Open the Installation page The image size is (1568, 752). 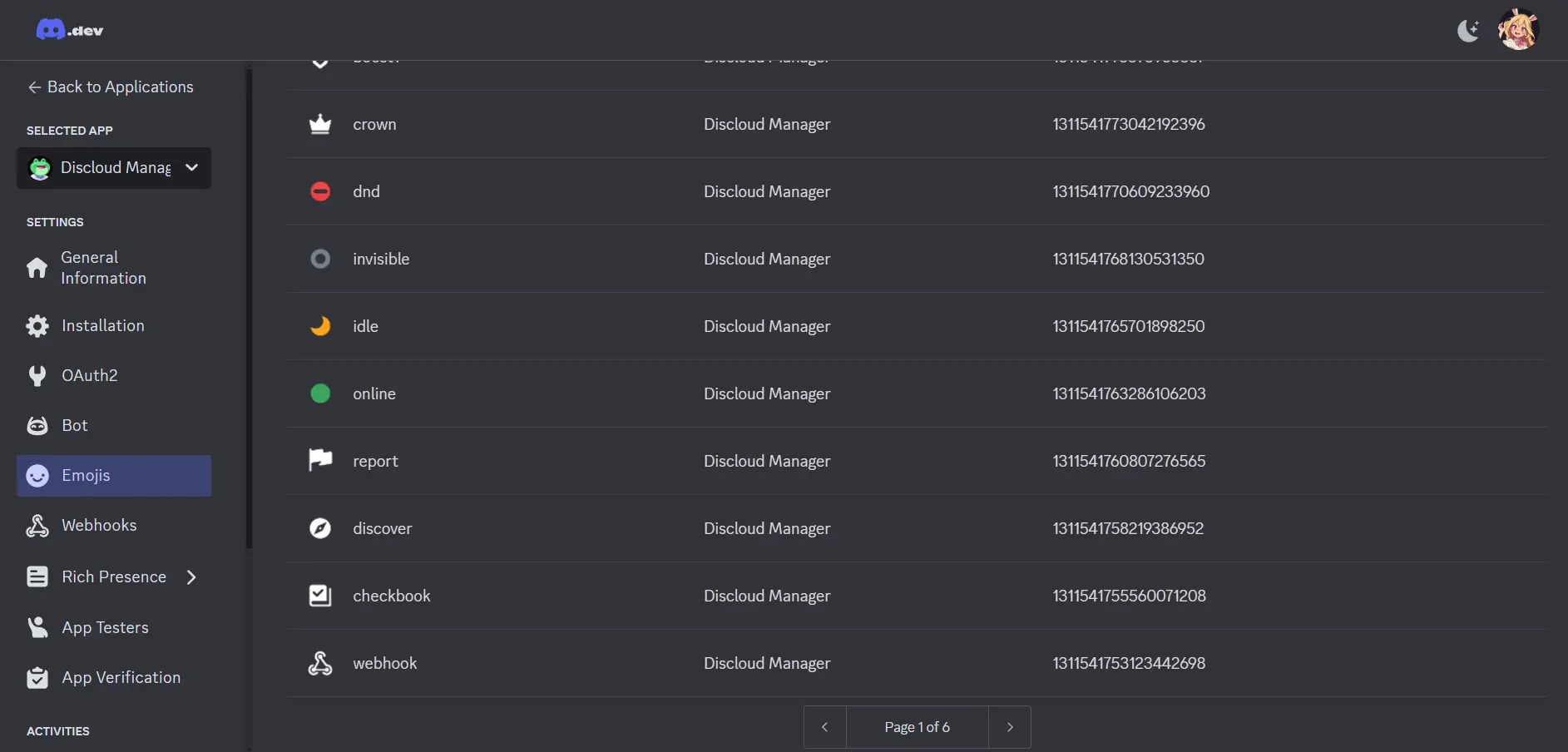[x=114, y=326]
